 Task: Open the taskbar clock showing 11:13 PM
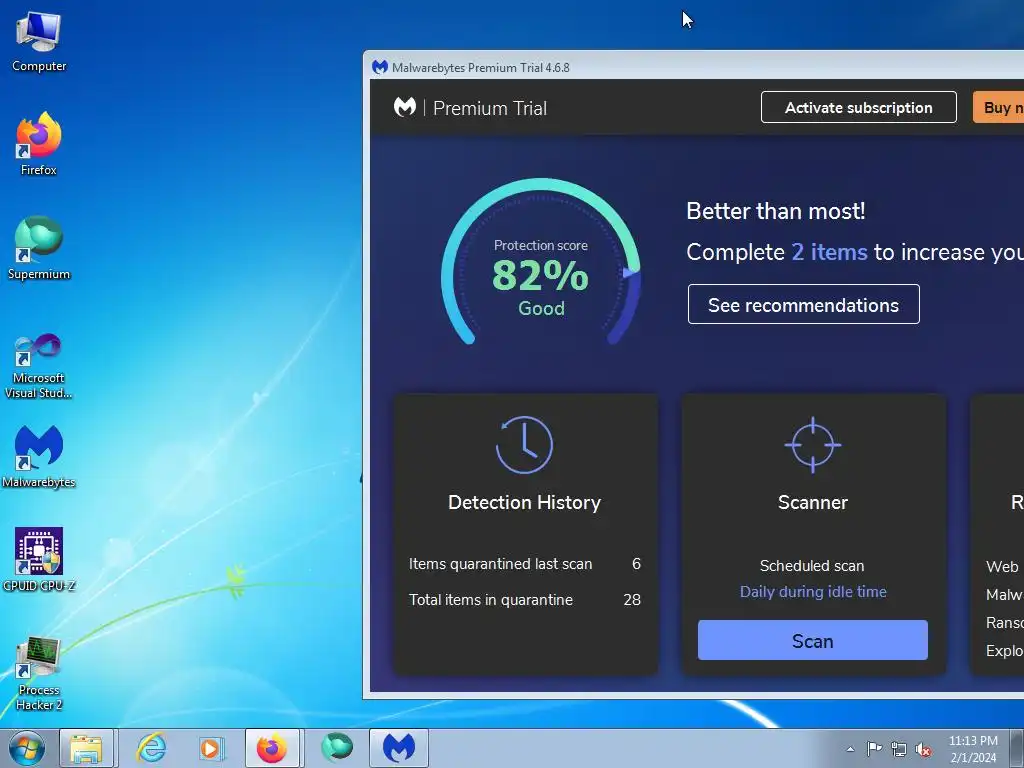[x=973, y=749]
